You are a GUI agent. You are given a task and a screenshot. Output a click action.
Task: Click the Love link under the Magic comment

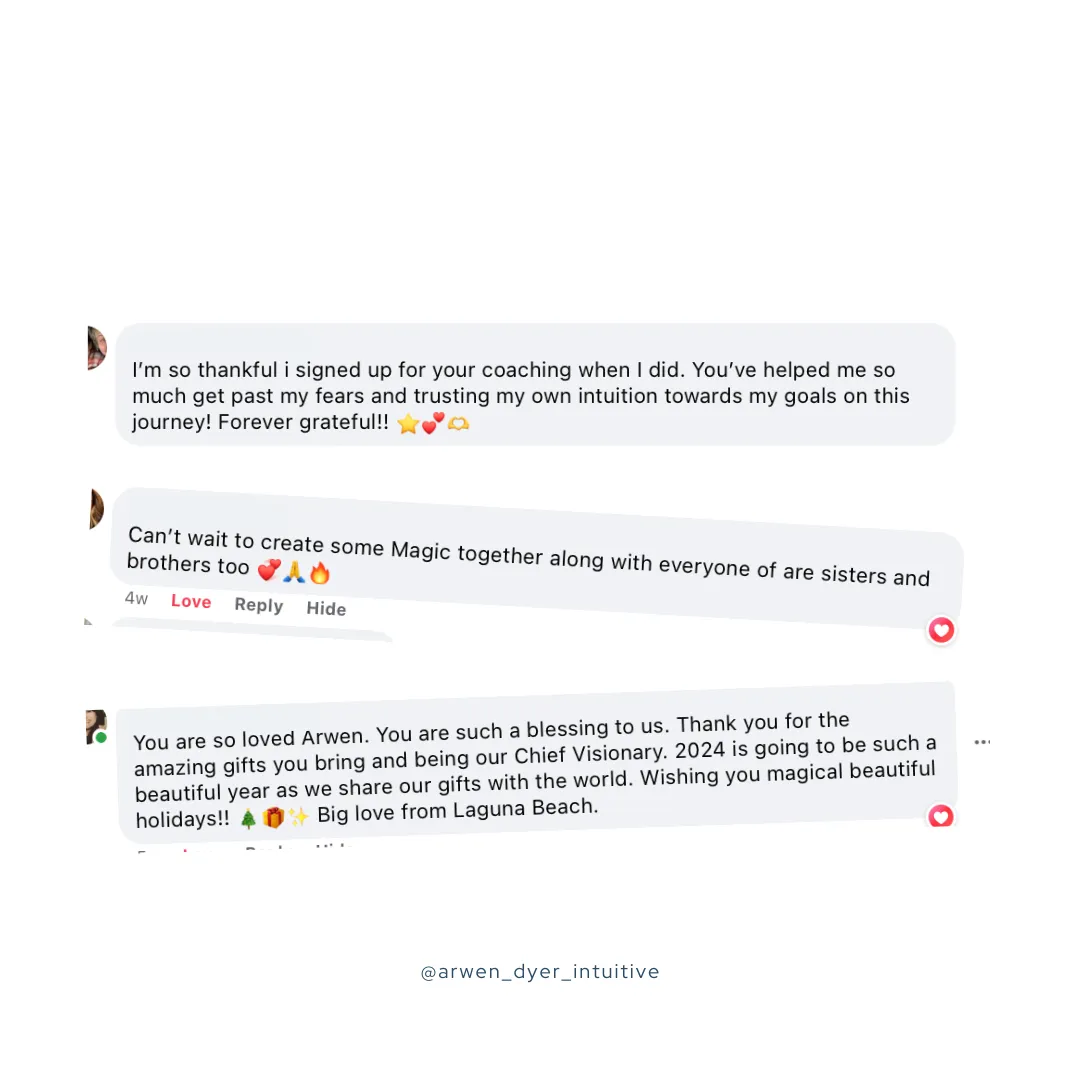point(191,601)
